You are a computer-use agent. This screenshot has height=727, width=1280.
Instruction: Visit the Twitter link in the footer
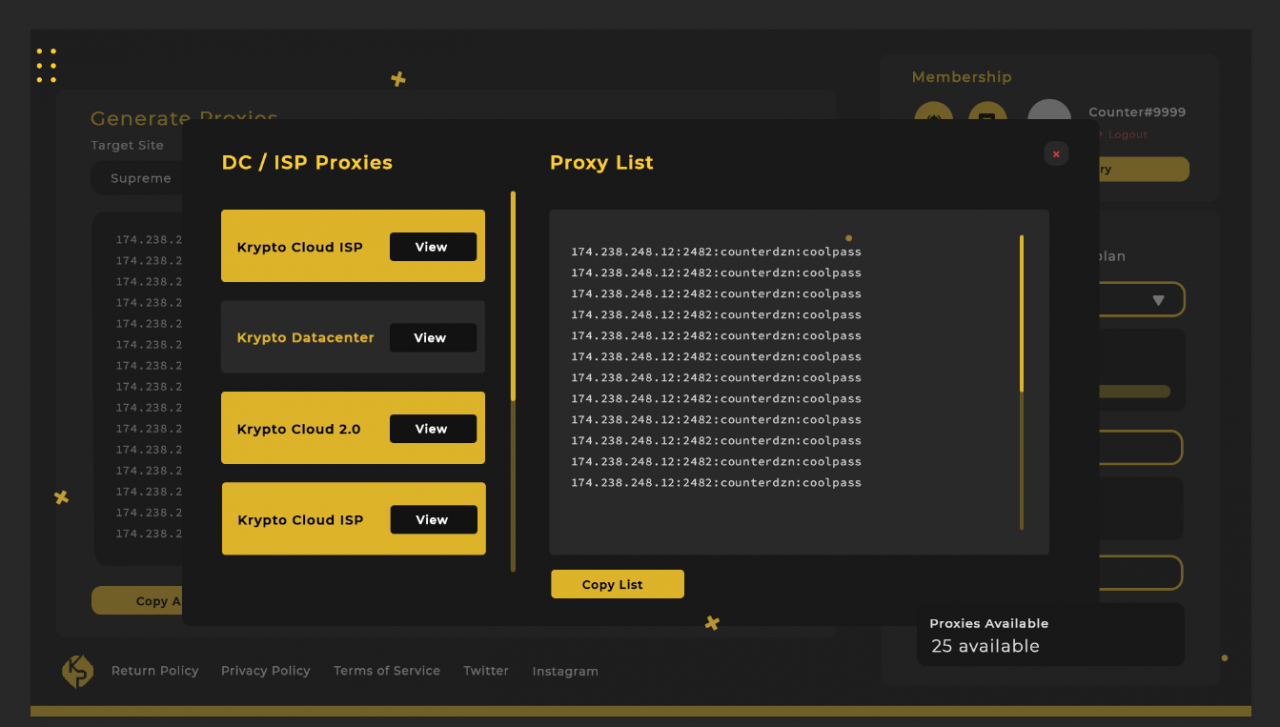pyautogui.click(x=486, y=671)
